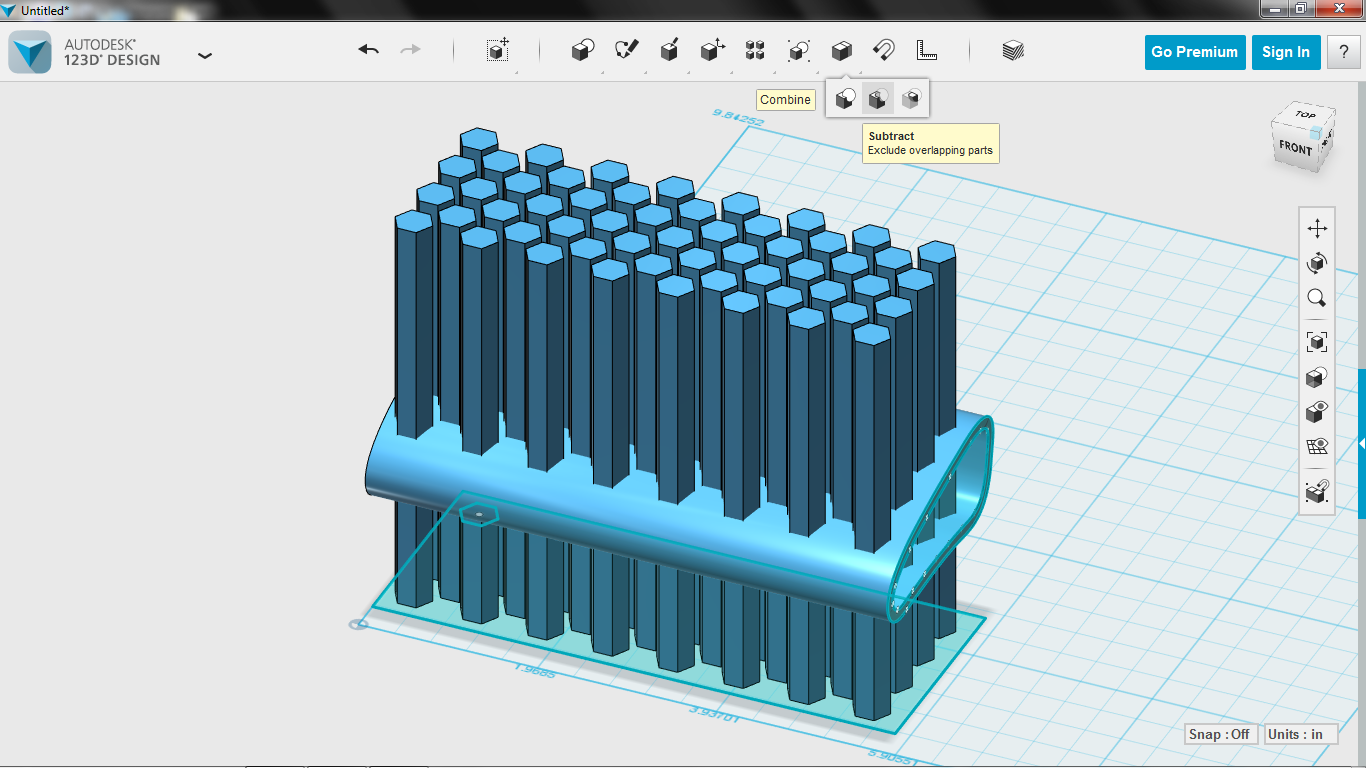The image size is (1366, 768).
Task: Toggle grid visibility eye icon
Action: point(1317,446)
